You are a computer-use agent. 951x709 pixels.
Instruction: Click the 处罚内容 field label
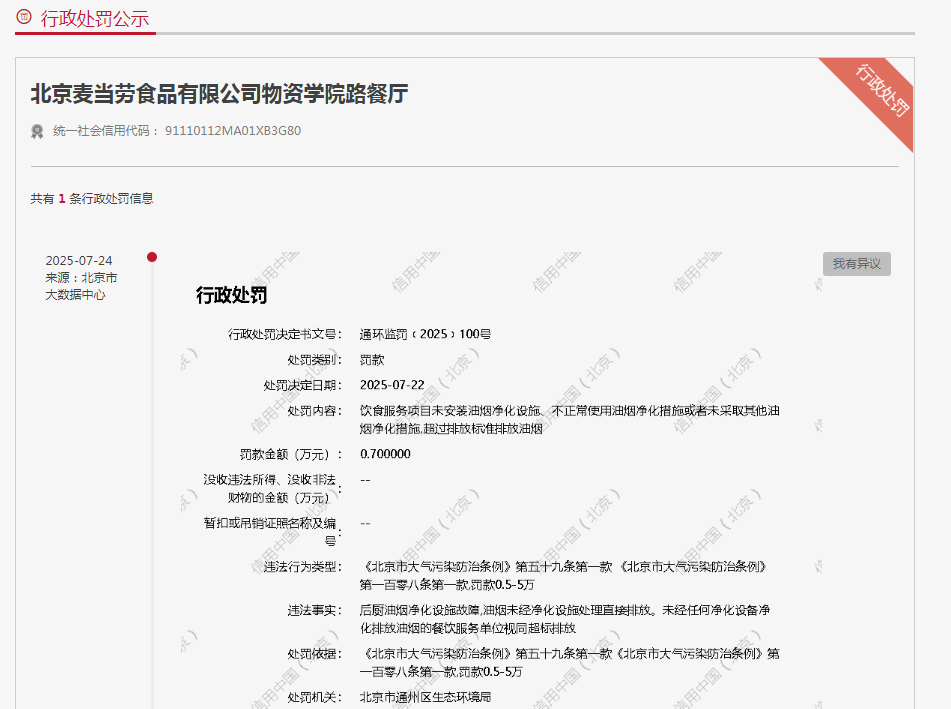pyautogui.click(x=315, y=411)
